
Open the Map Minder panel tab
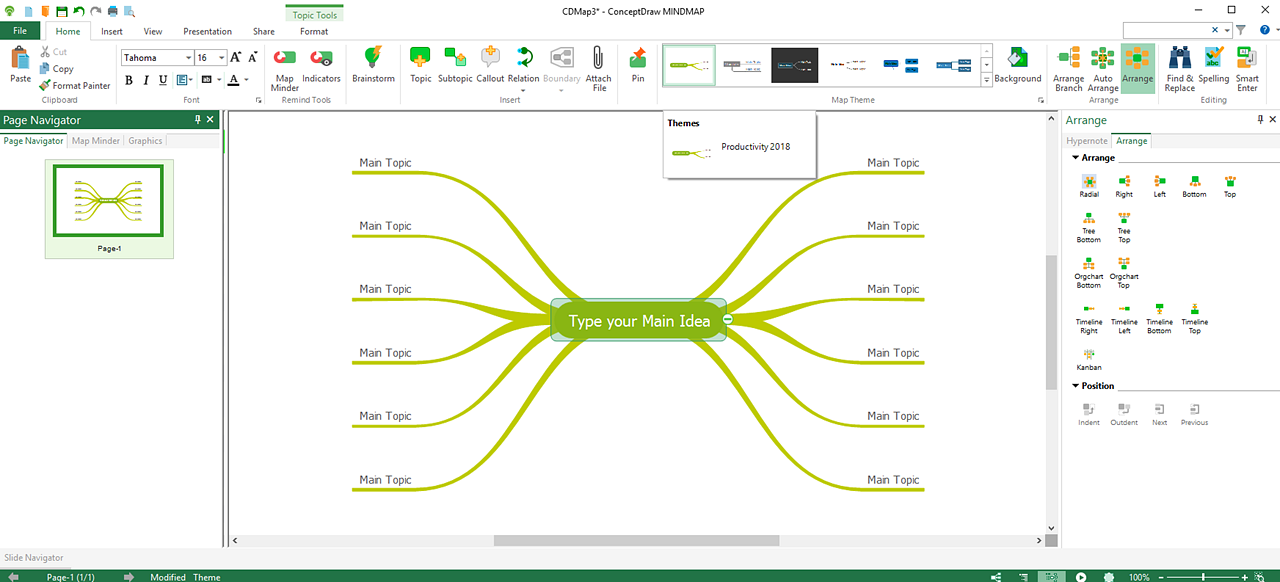tap(95, 140)
